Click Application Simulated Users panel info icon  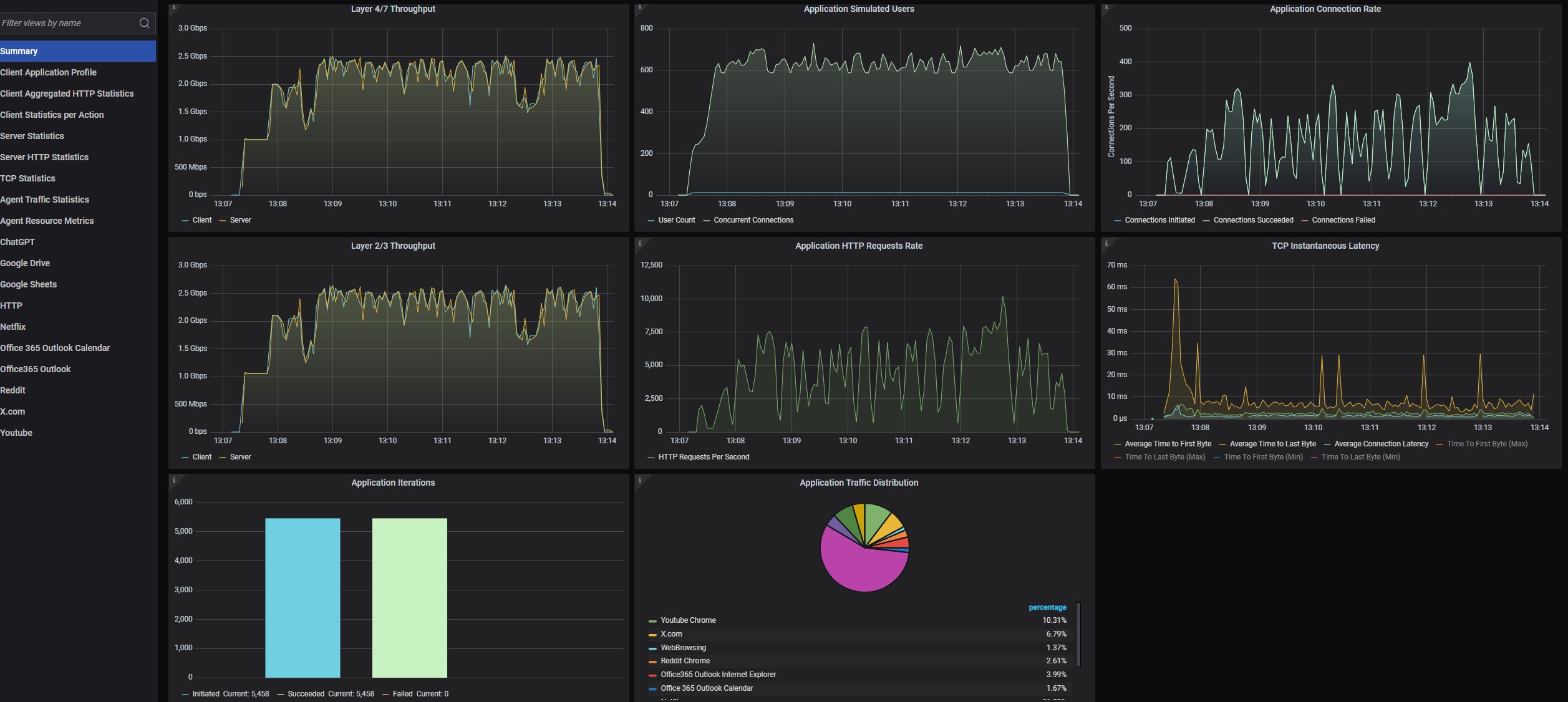pyautogui.click(x=639, y=7)
